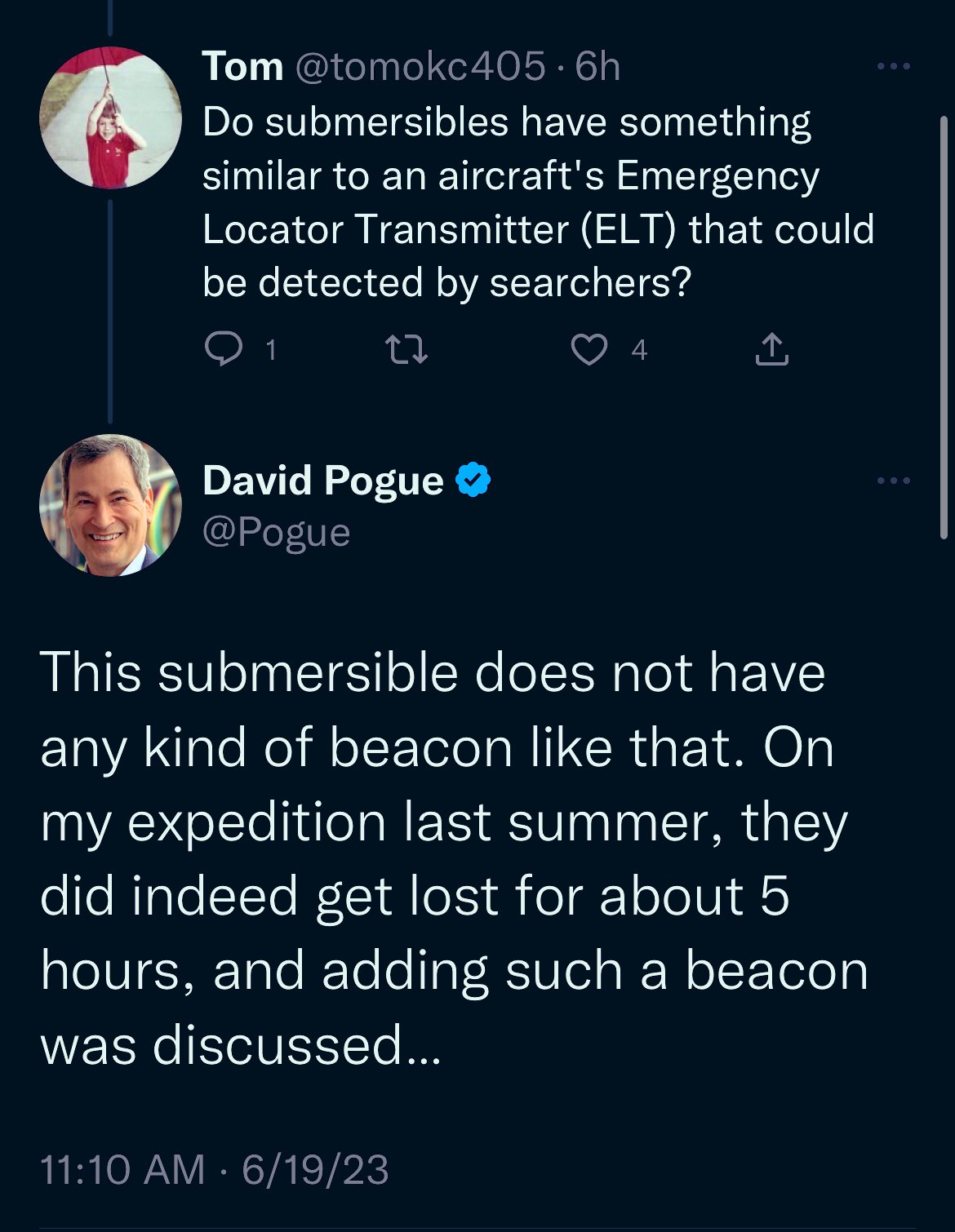Click the vertical scrollbar on the right edge

[943, 326]
